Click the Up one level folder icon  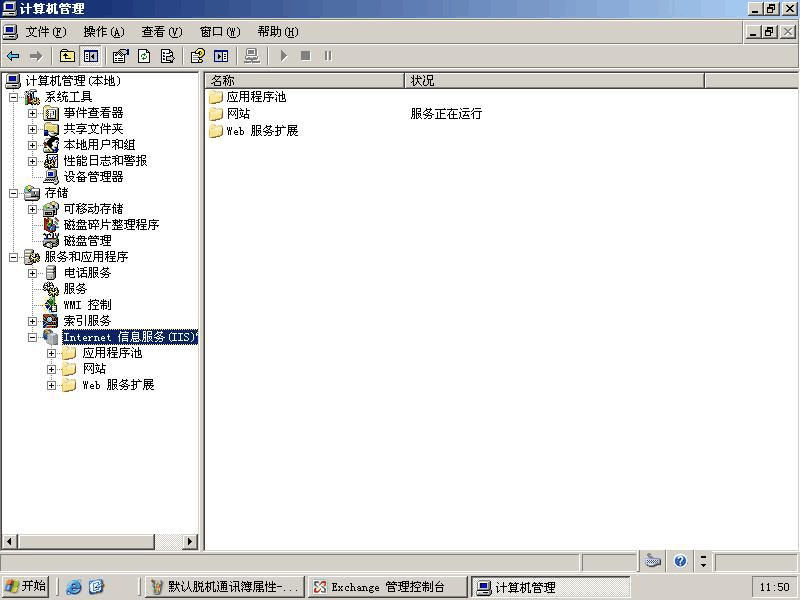[x=67, y=56]
